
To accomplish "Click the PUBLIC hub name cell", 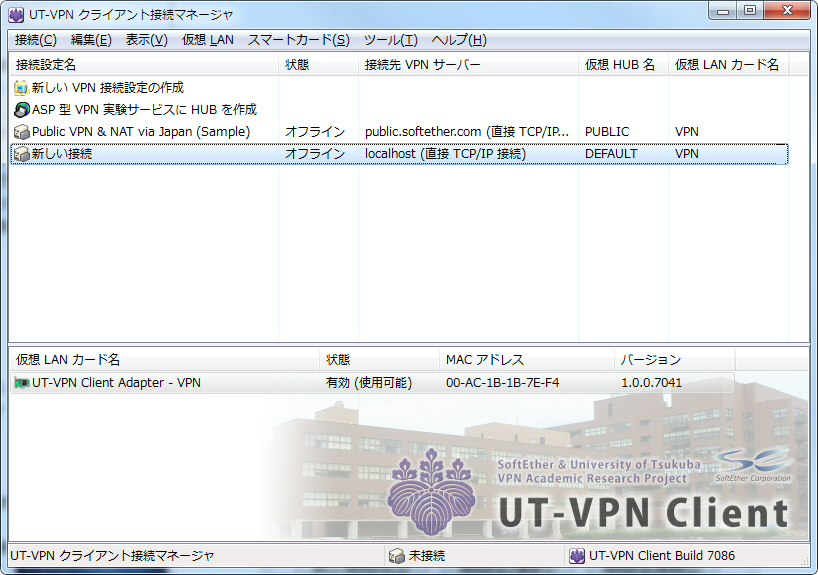I will [x=607, y=131].
